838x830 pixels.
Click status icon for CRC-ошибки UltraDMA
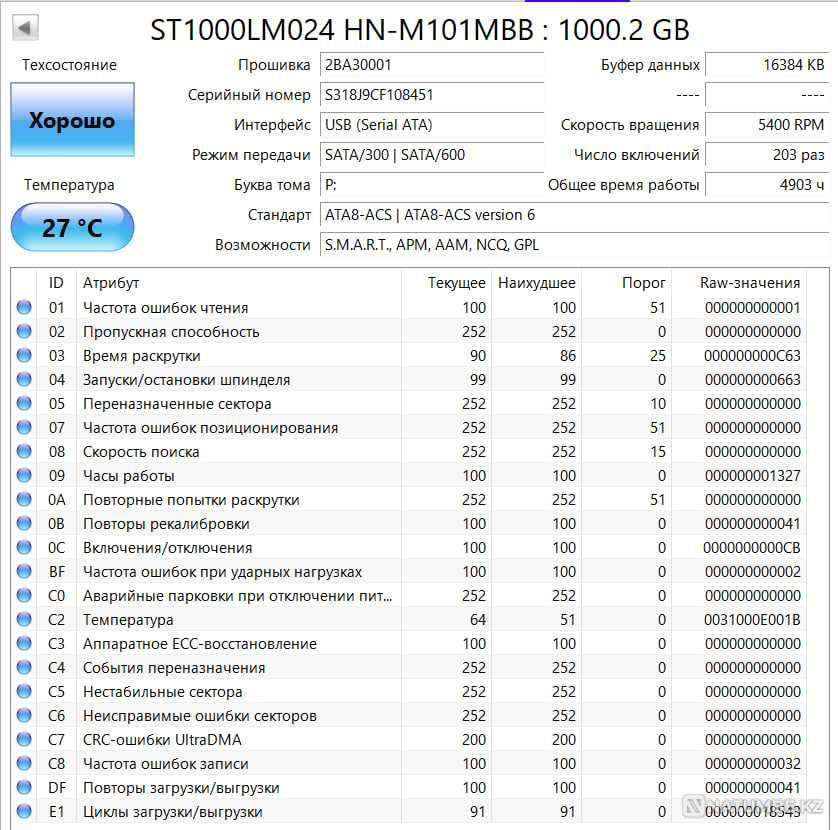click(x=24, y=739)
